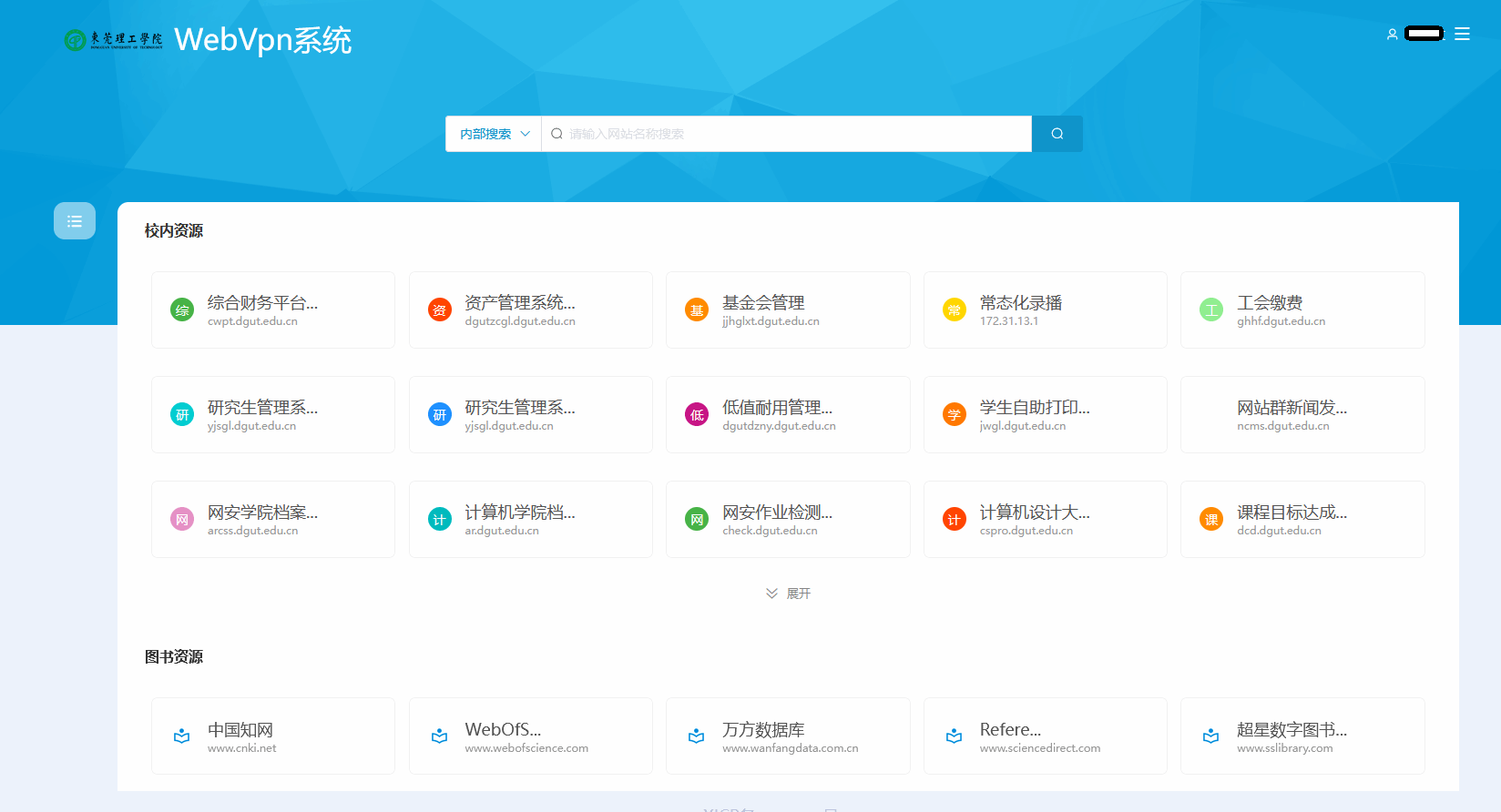1501x812 pixels.
Task: Open 资产管理系统 title link
Action: tap(520, 302)
